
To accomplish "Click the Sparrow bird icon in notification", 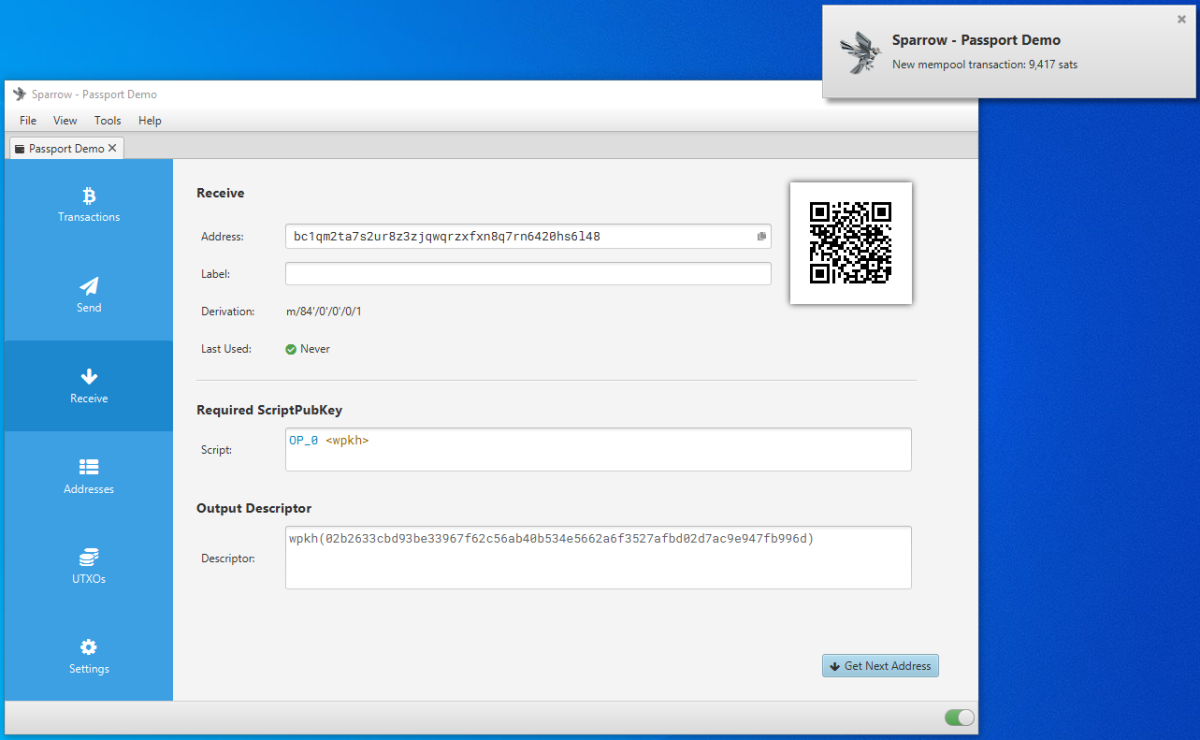I will [x=859, y=52].
